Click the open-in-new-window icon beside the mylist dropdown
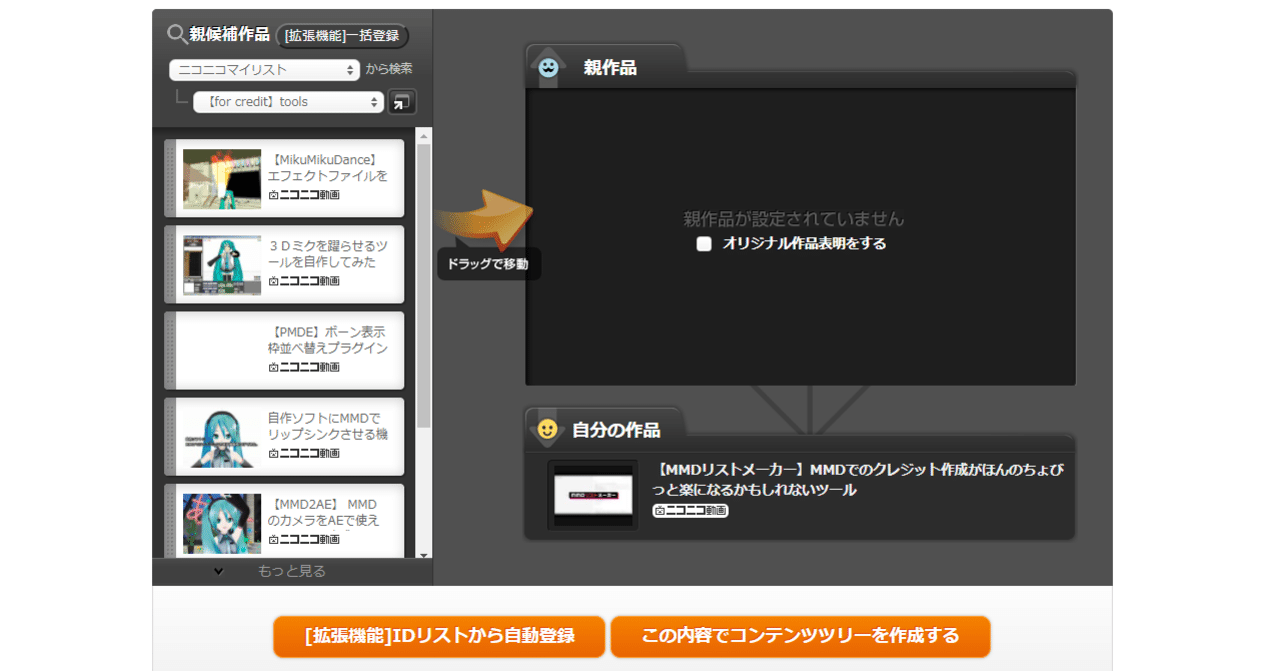The width and height of the screenshot is (1280, 671). click(x=402, y=101)
